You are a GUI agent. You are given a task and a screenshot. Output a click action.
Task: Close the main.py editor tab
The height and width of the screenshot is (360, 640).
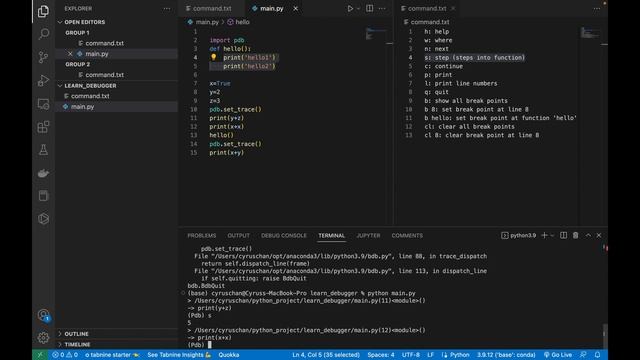point(296,8)
